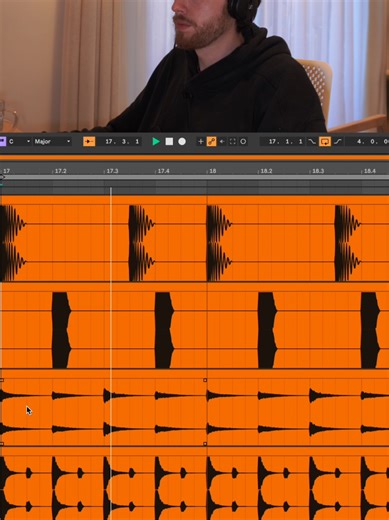
Task: Click the ruler marker 18.4
Action: click(x=370, y=171)
